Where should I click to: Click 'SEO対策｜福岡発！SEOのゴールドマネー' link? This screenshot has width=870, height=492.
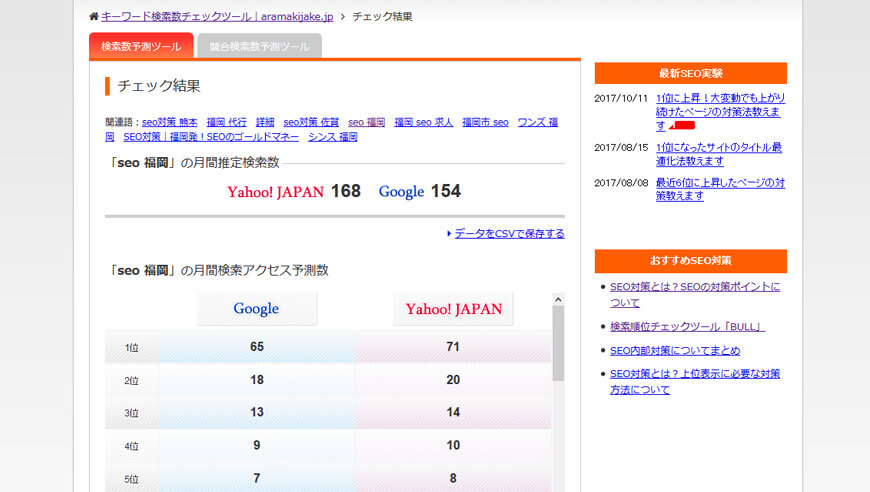pos(211,137)
